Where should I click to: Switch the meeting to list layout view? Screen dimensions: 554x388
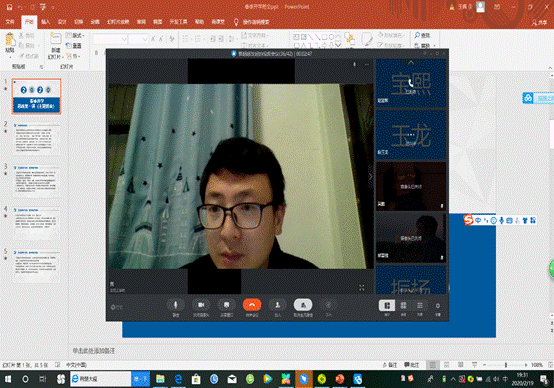[420, 305]
